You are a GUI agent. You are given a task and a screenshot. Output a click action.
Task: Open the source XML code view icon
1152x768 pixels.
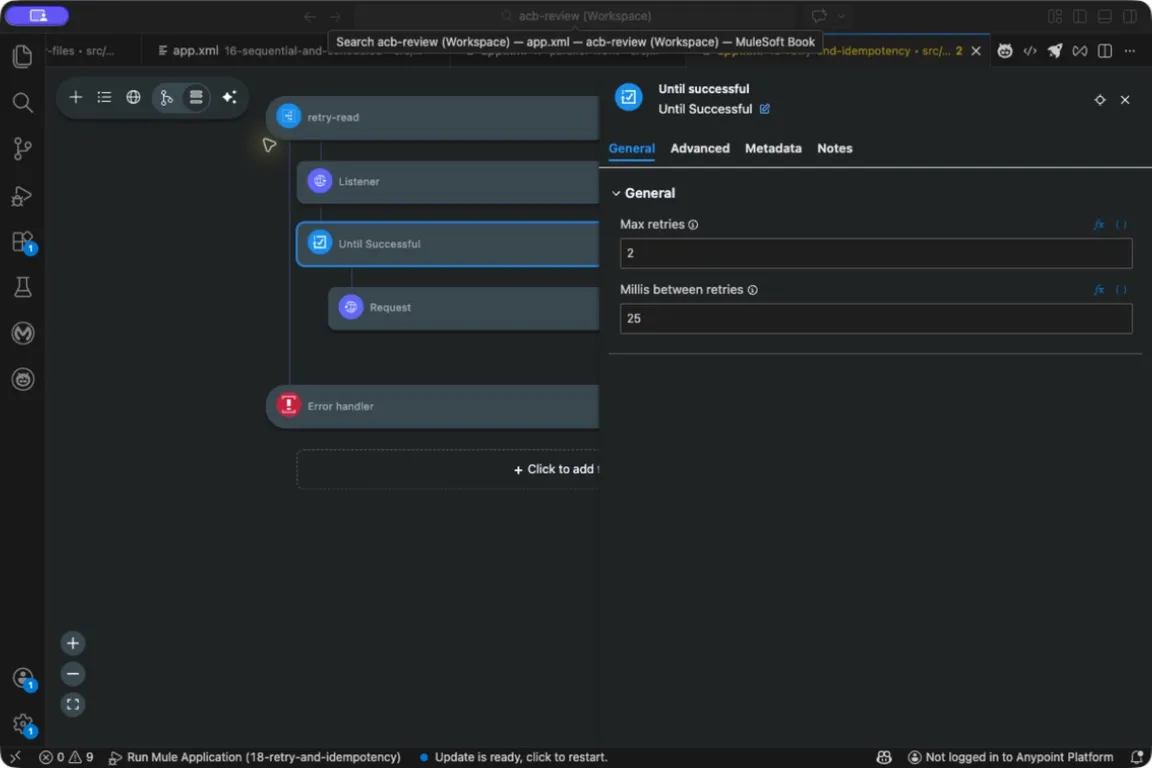pos(1030,51)
